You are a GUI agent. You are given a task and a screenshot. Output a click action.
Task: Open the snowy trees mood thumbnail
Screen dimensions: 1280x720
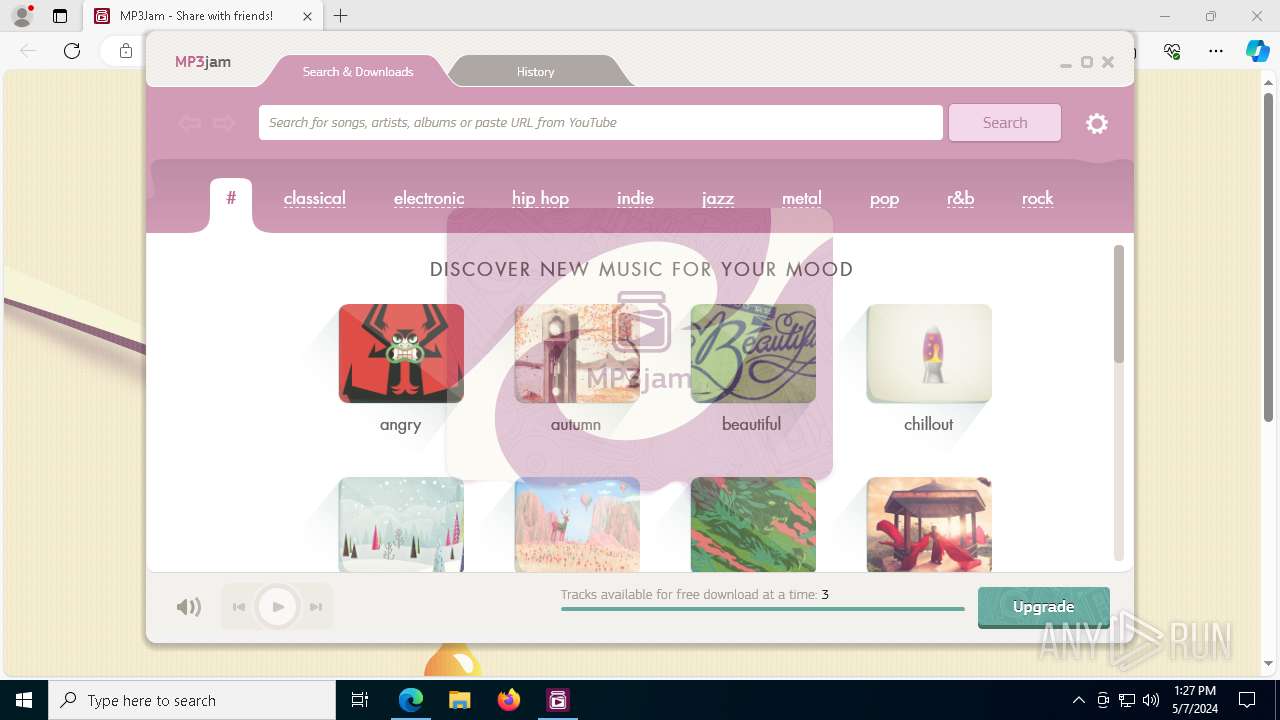coord(401,524)
